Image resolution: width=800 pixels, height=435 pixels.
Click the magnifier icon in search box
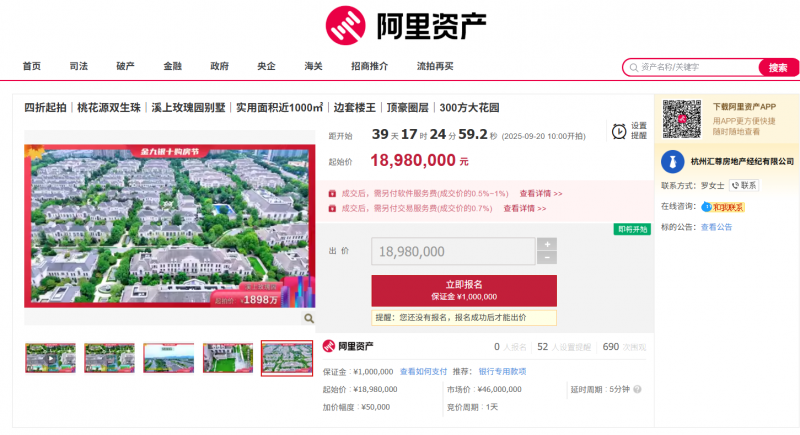click(634, 67)
